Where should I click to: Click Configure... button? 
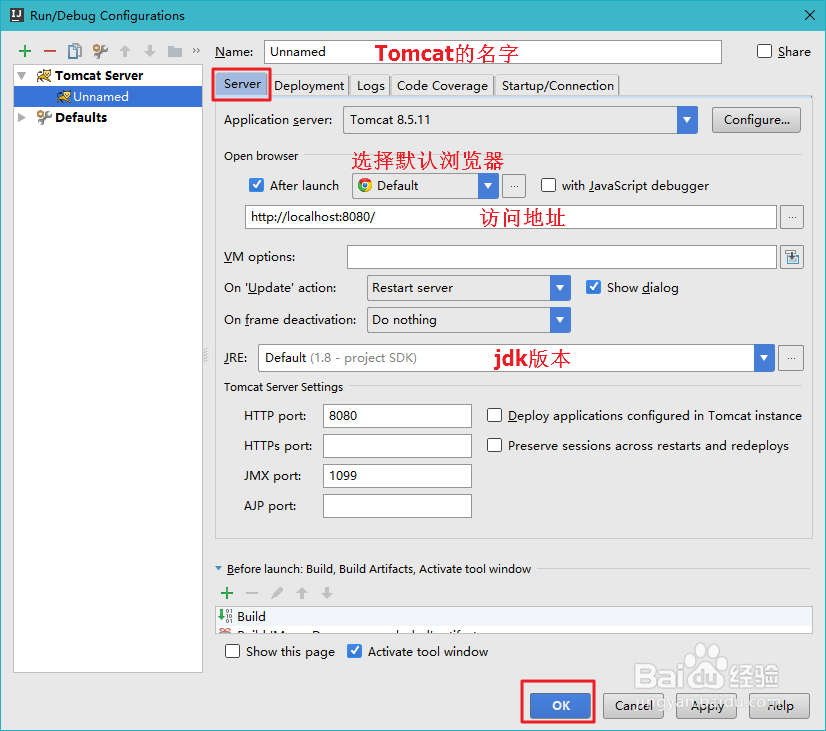pyautogui.click(x=756, y=120)
